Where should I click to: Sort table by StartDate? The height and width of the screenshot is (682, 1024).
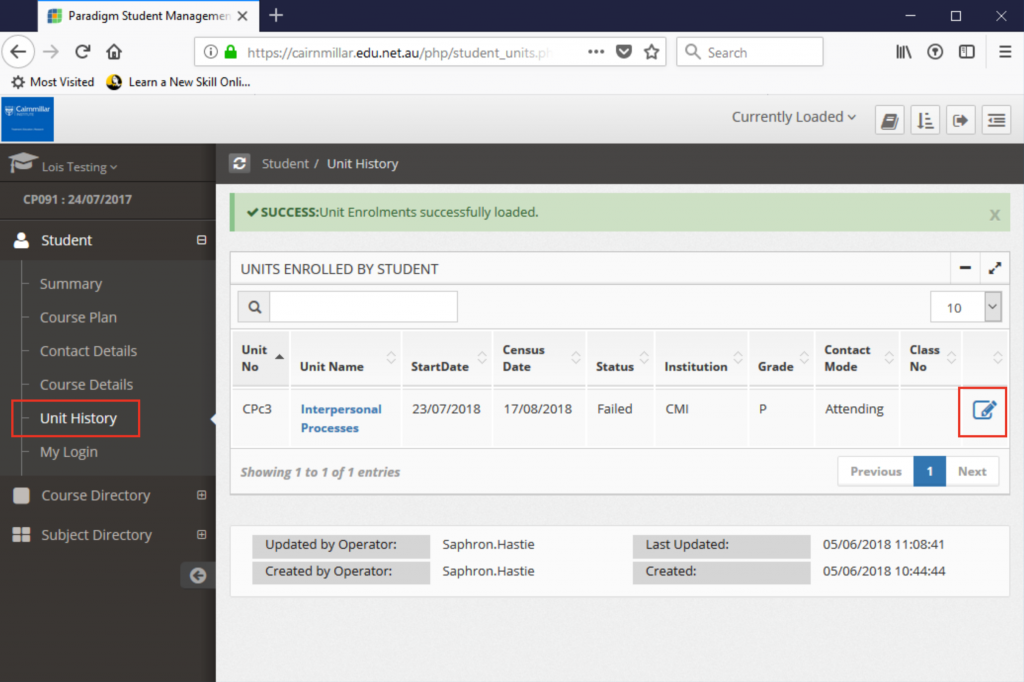447,358
